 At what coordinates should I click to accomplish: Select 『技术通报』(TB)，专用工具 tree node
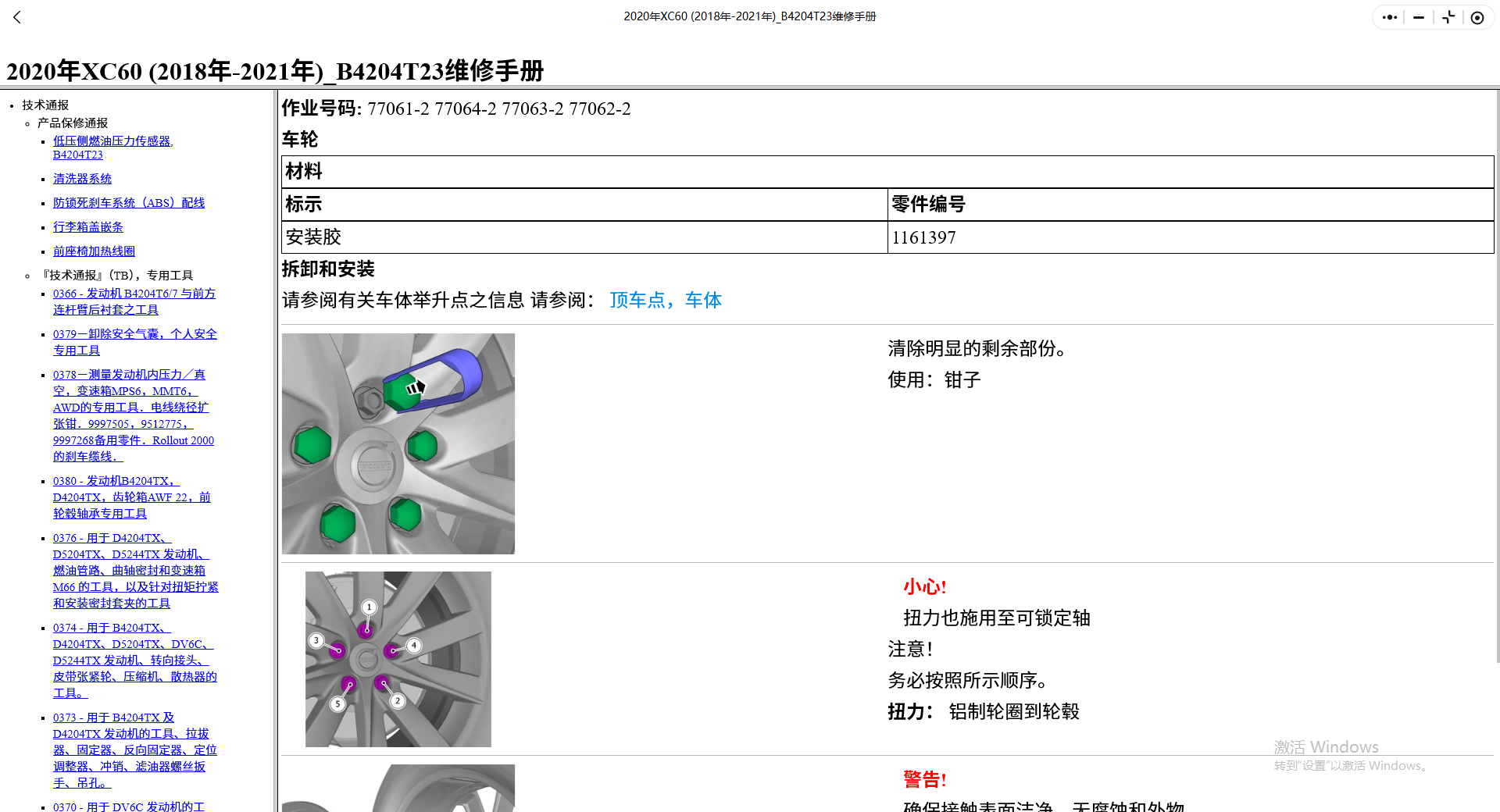(x=117, y=276)
